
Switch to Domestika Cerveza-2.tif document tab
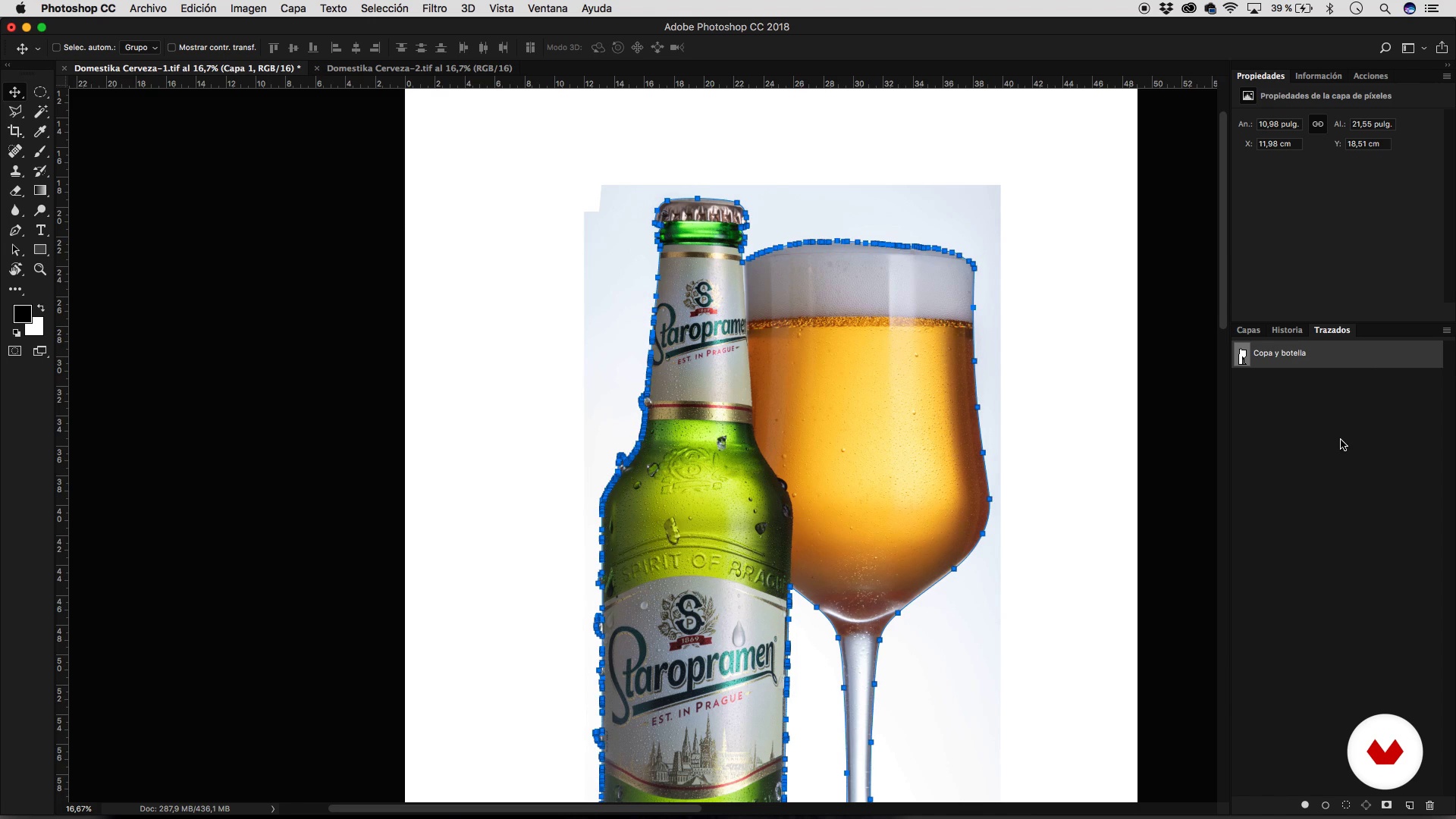419,68
